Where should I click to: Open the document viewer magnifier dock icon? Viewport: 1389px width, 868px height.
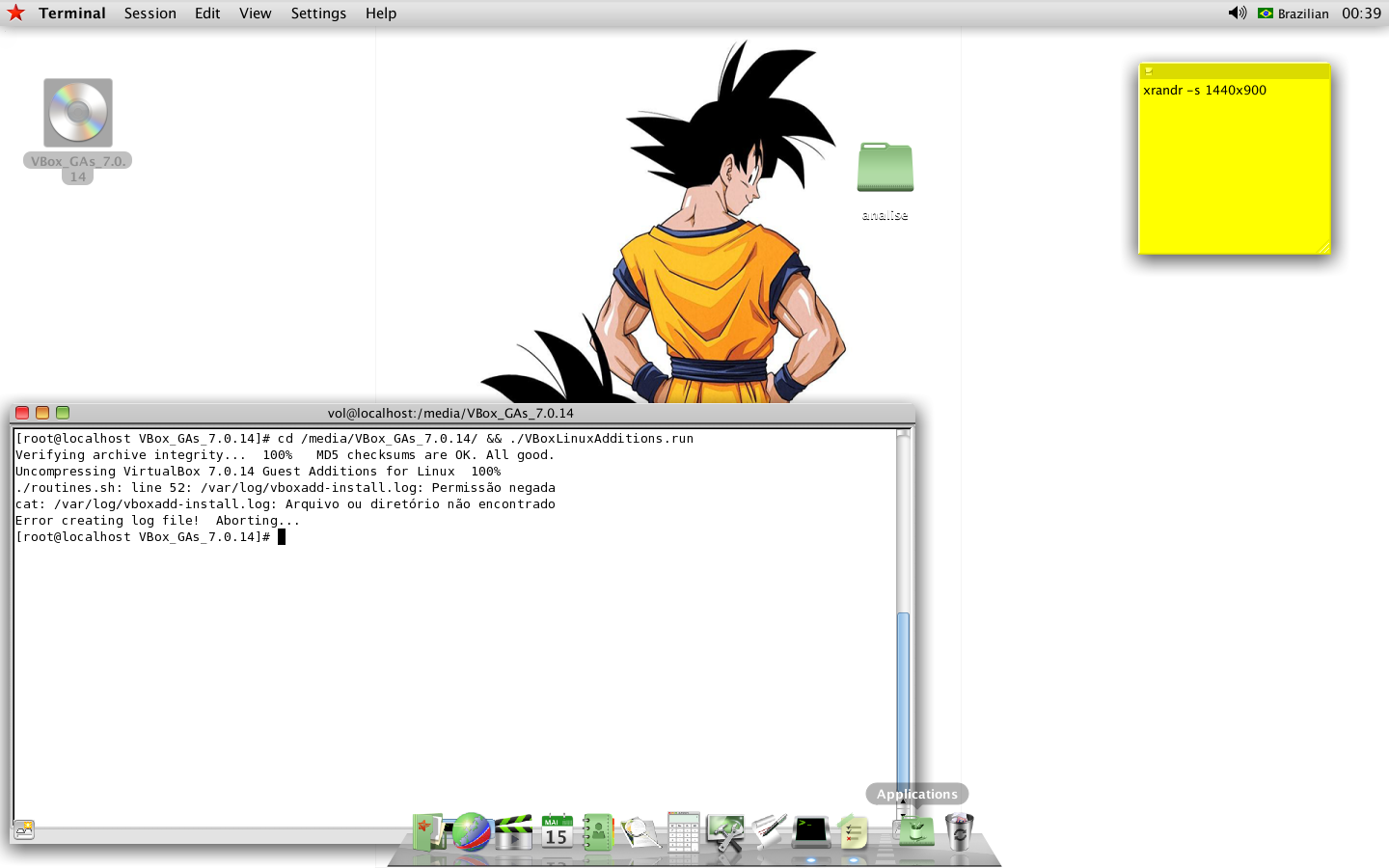coord(640,831)
